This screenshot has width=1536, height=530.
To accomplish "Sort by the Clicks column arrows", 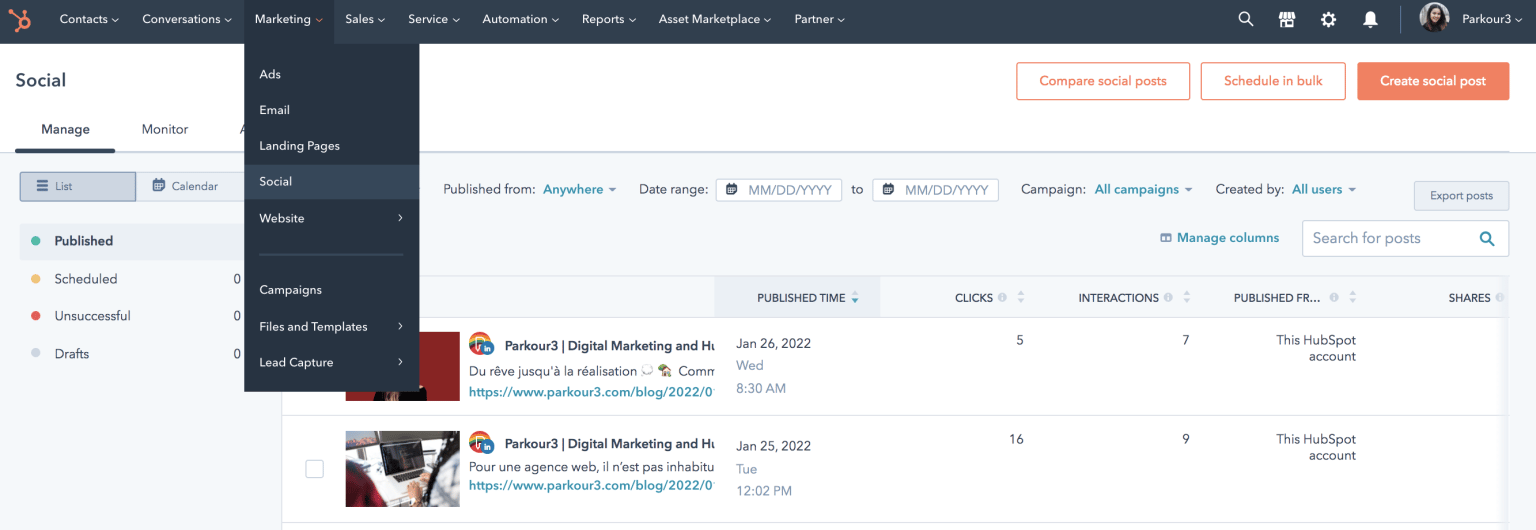I will click(x=1021, y=298).
